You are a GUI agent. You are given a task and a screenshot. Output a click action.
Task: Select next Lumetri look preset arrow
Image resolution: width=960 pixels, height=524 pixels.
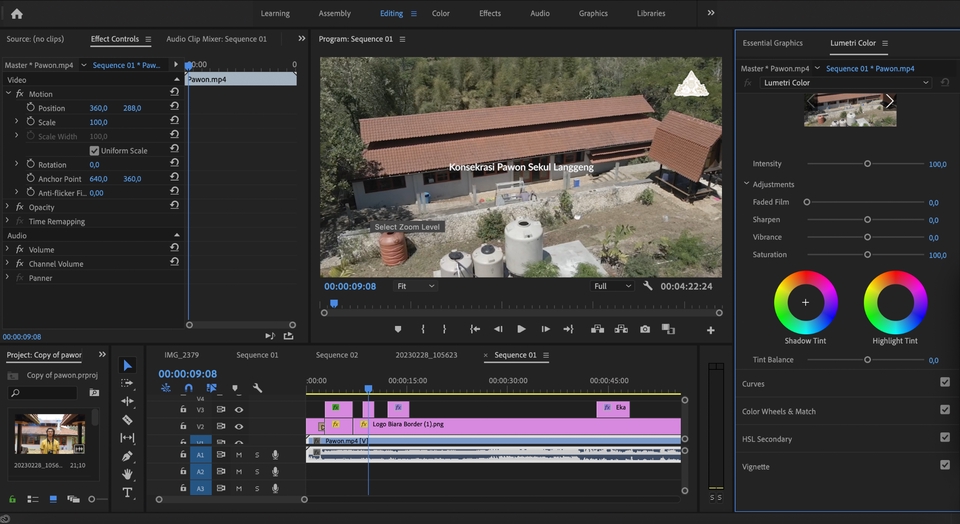pyautogui.click(x=890, y=102)
